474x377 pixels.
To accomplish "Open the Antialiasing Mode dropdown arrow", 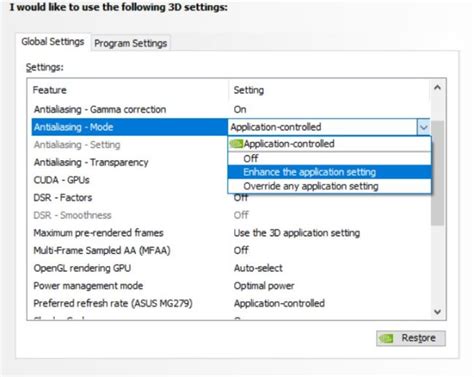I will 423,127.
